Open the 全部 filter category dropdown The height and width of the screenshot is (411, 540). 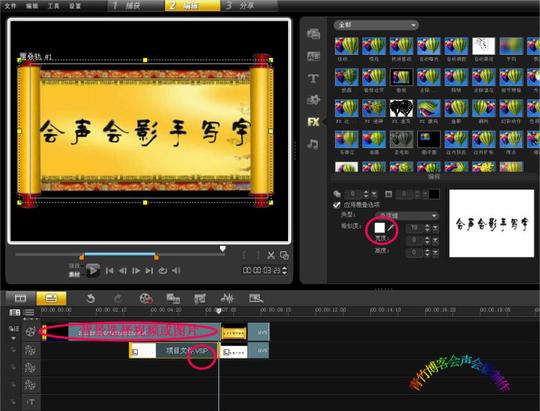tap(376, 25)
